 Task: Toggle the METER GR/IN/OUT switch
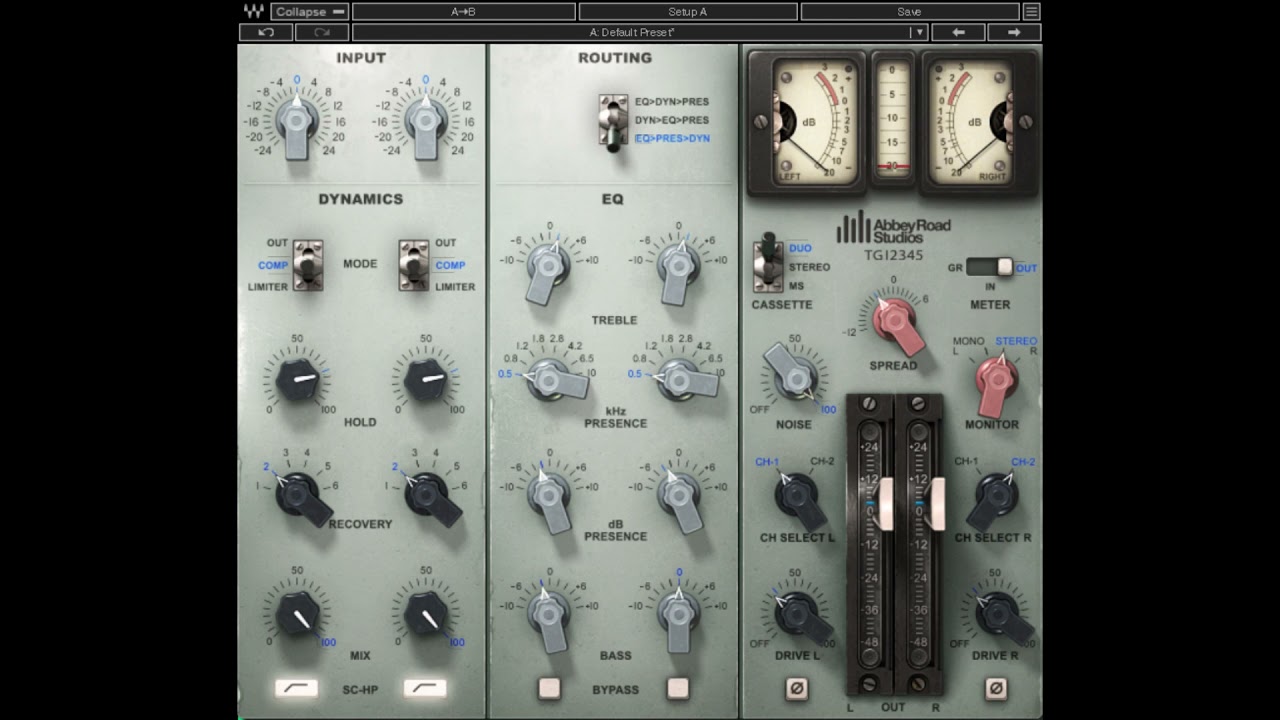coord(990,267)
